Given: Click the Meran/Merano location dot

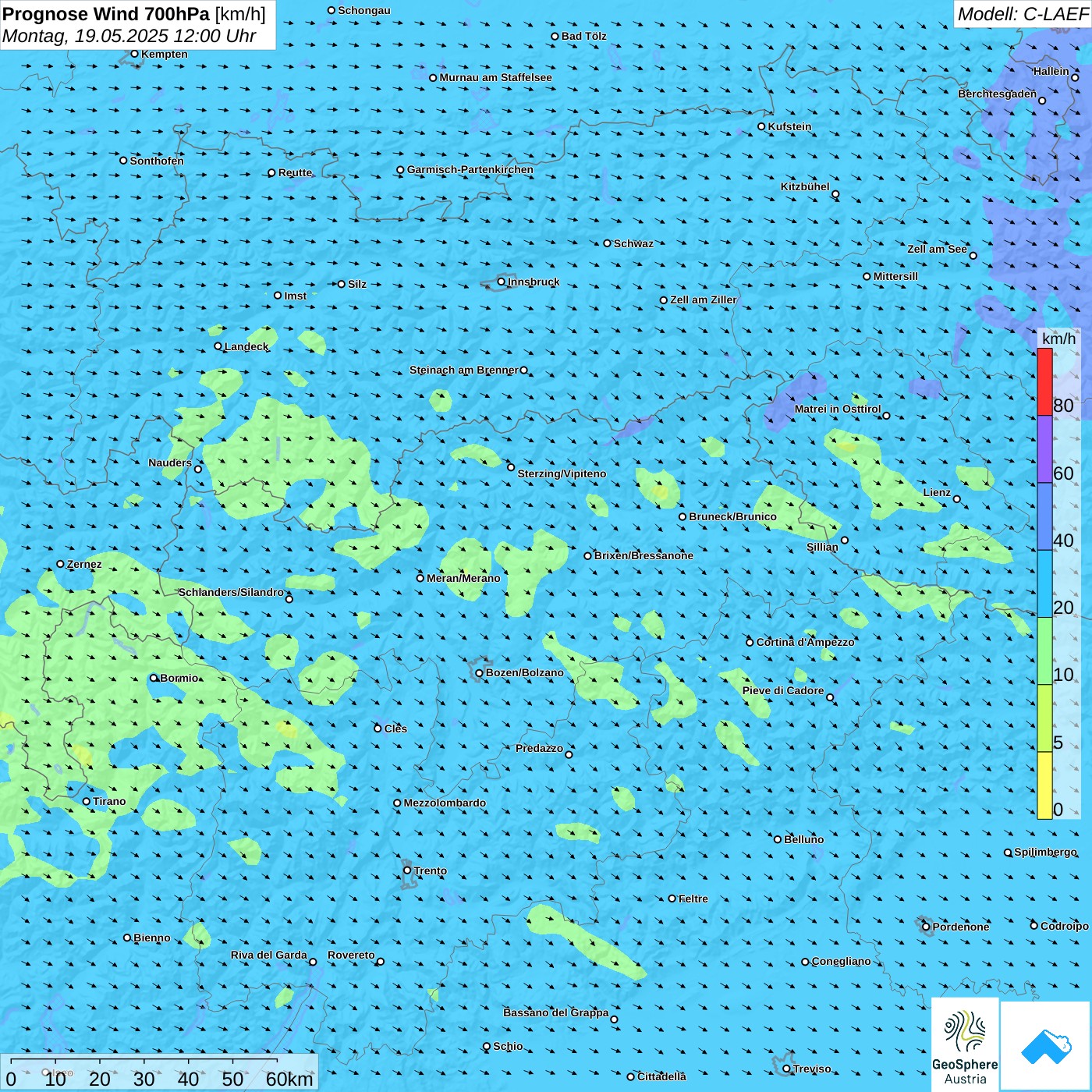Looking at the screenshot, I should (420, 578).
